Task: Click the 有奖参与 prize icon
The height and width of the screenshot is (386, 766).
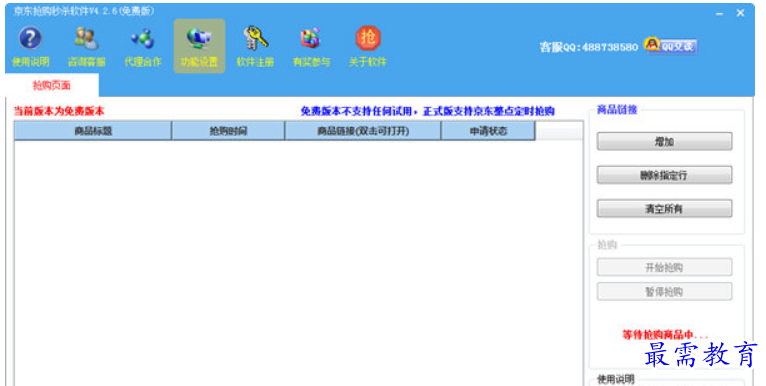Action: [x=311, y=46]
